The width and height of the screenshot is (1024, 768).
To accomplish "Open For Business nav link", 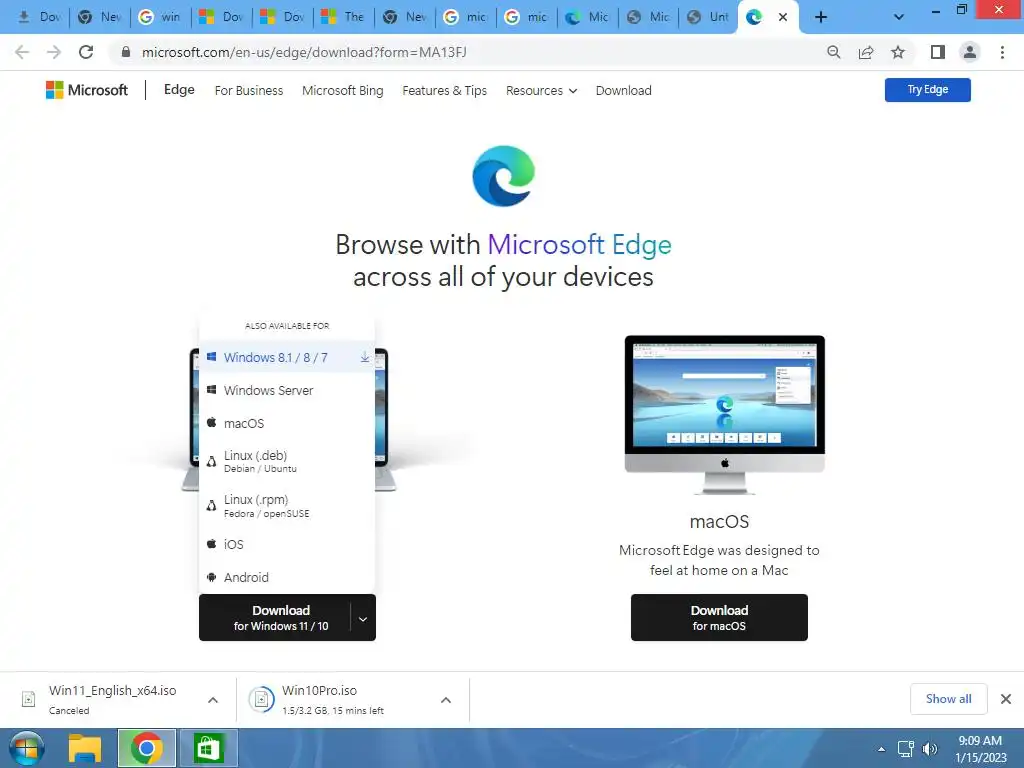I will (249, 91).
